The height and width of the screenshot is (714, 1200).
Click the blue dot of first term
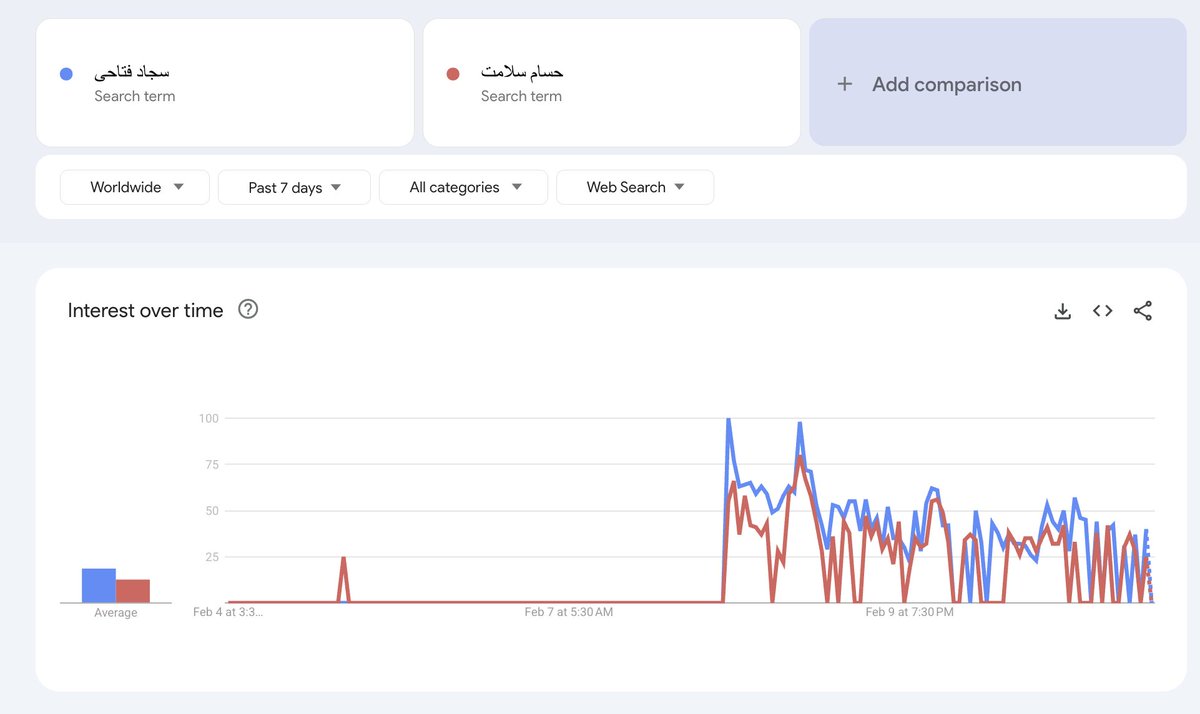tap(67, 73)
